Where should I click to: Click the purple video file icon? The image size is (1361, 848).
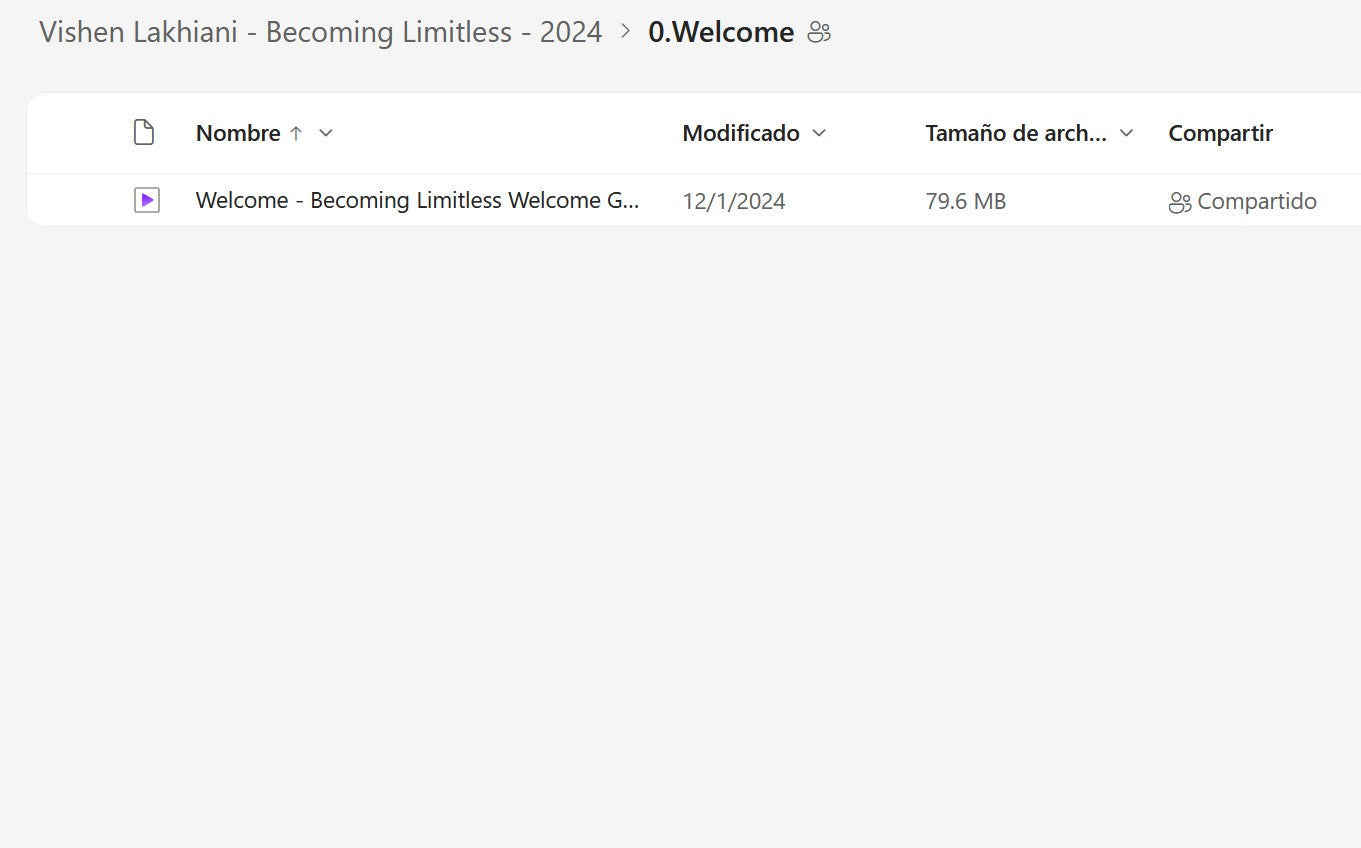(147, 201)
